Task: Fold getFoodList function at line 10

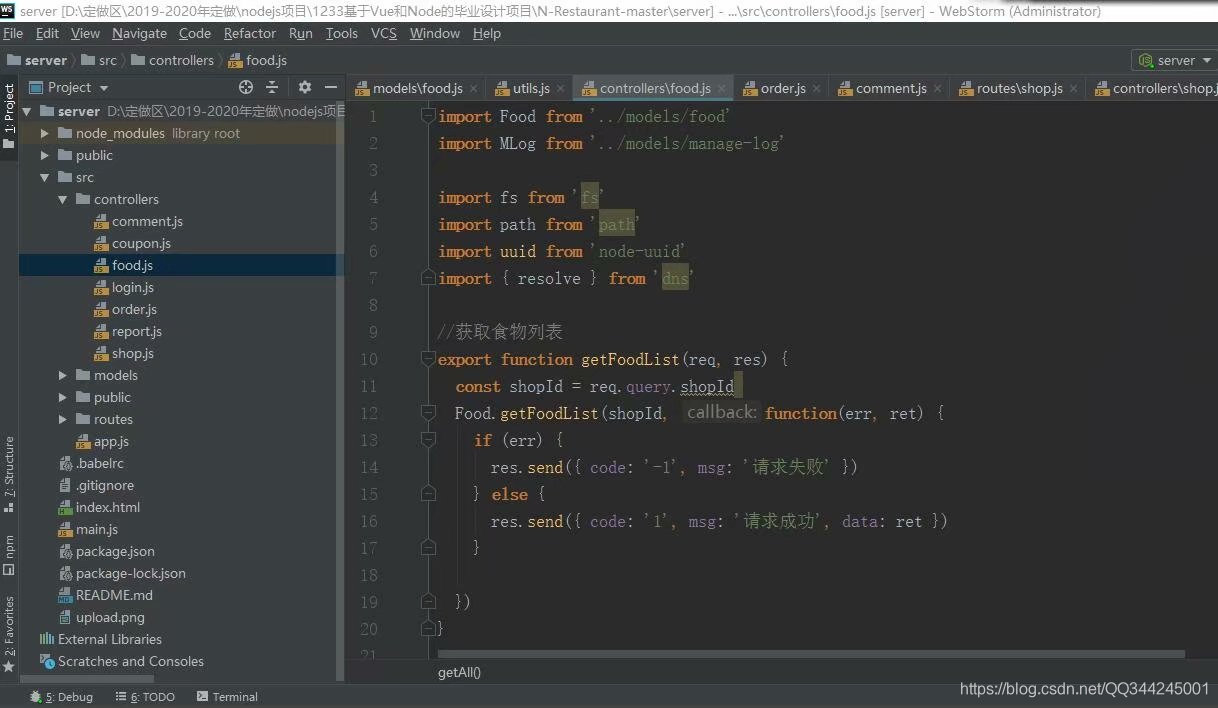Action: tap(429, 359)
